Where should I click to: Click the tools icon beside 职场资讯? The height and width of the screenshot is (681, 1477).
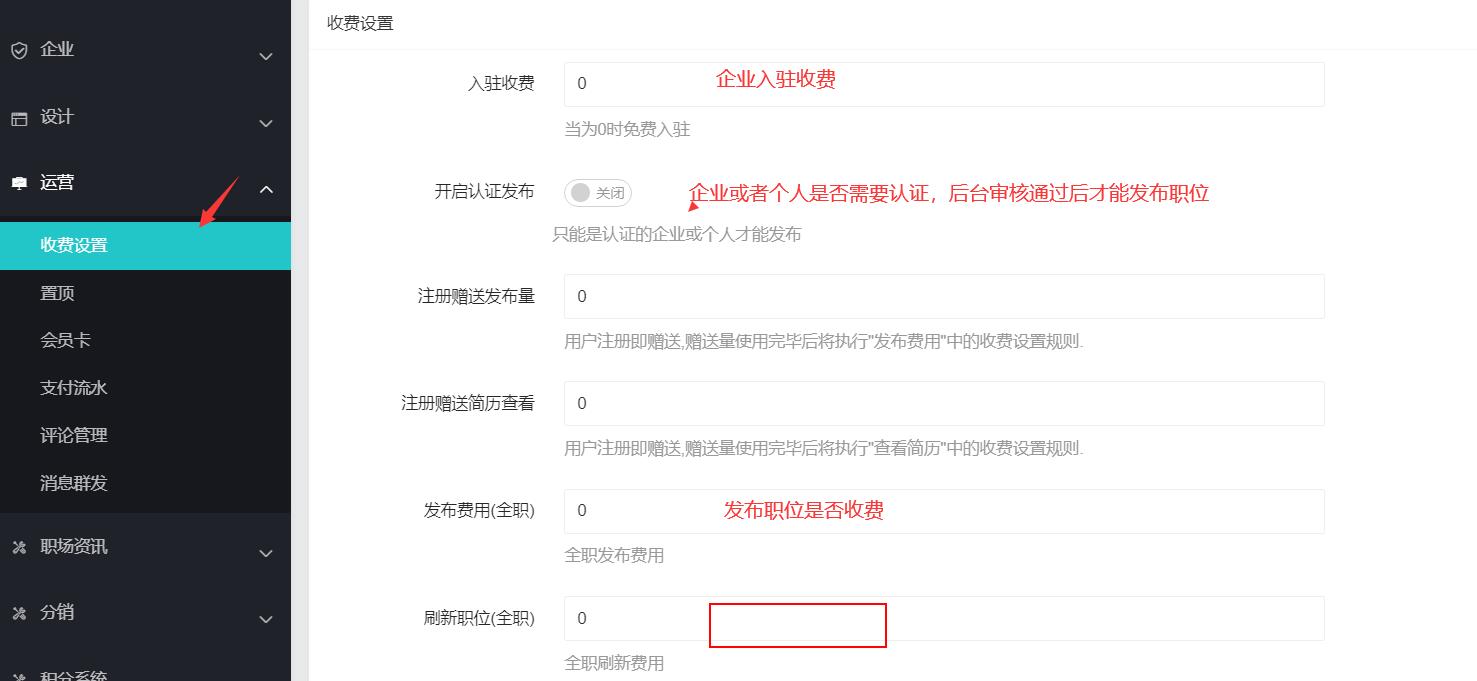point(19,547)
